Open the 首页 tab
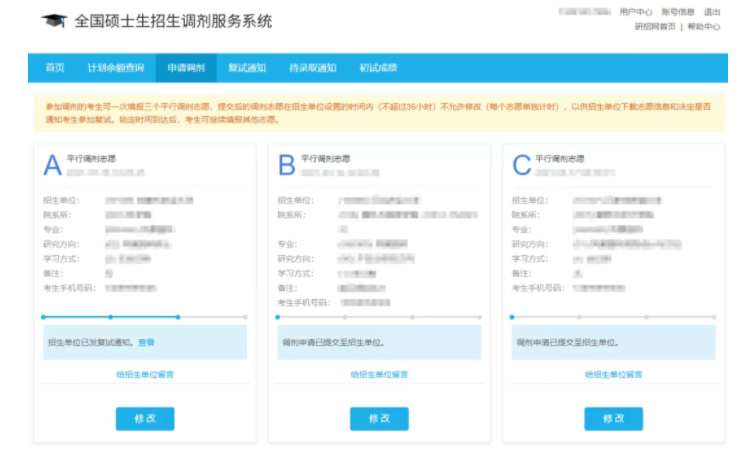 pyautogui.click(x=55, y=68)
